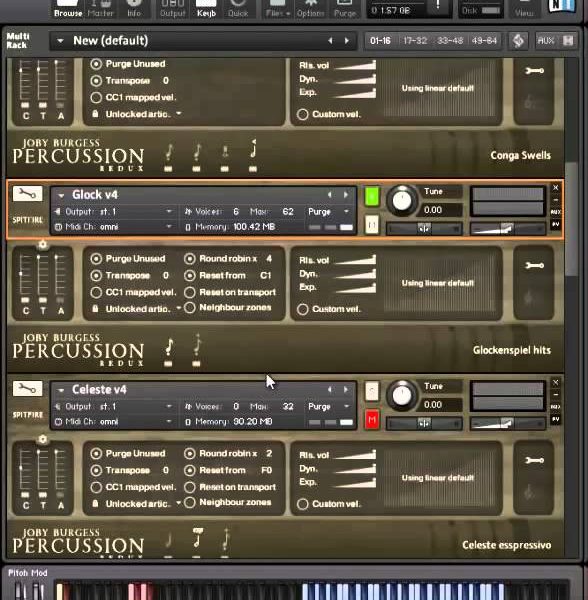Open the Options gear in toolbar
Screen dimensions: 588x600
[x=310, y=9]
